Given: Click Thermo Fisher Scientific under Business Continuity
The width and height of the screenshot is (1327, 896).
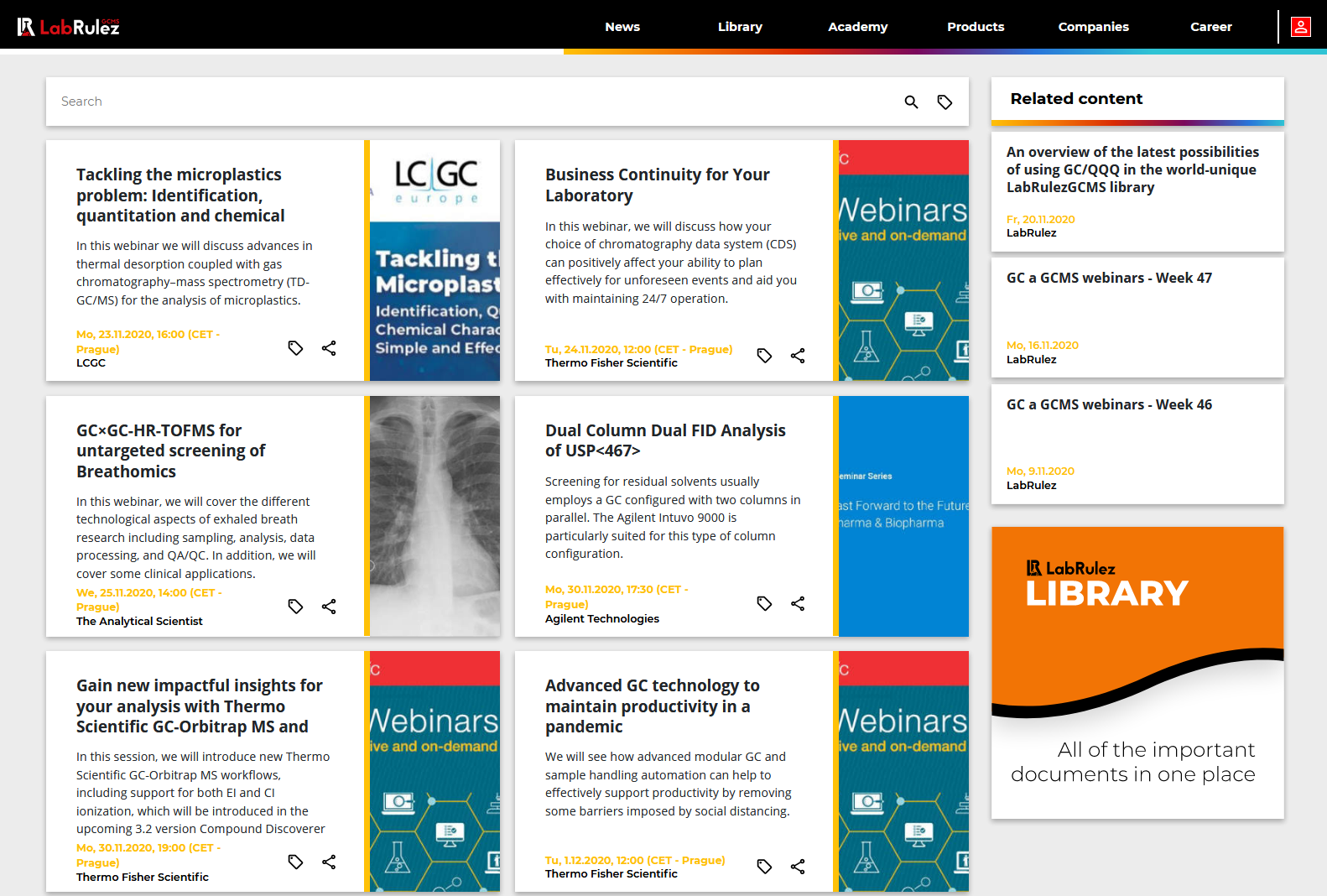Looking at the screenshot, I should (x=611, y=363).
